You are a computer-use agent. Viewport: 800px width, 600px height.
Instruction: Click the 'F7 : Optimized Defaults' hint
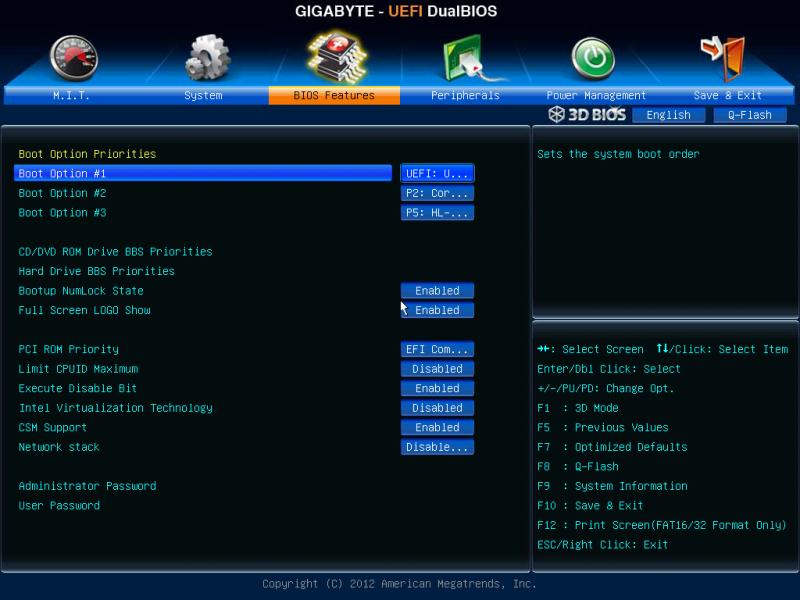[612, 447]
